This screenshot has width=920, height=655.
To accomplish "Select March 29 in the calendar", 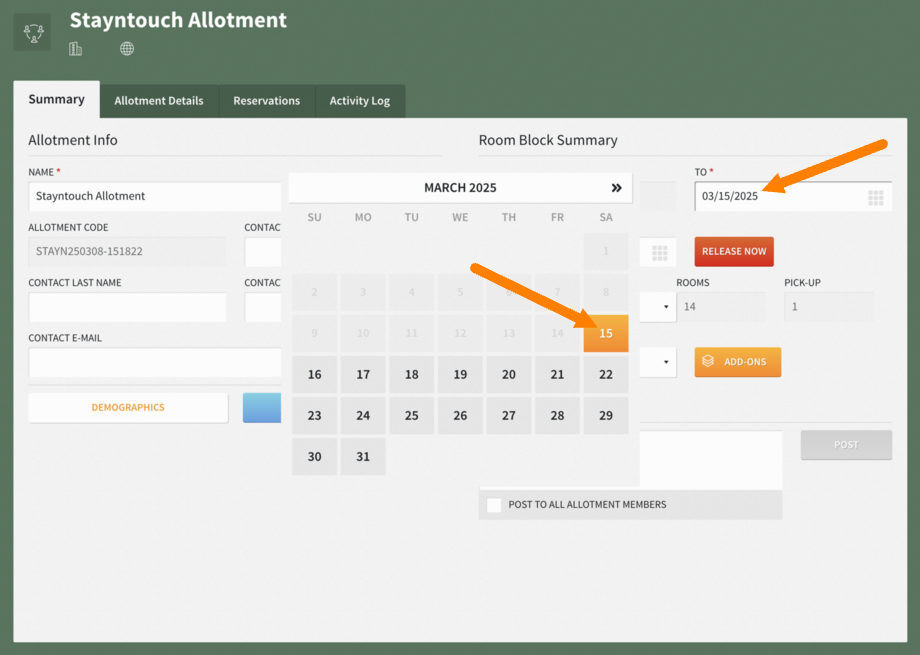I will pos(606,416).
